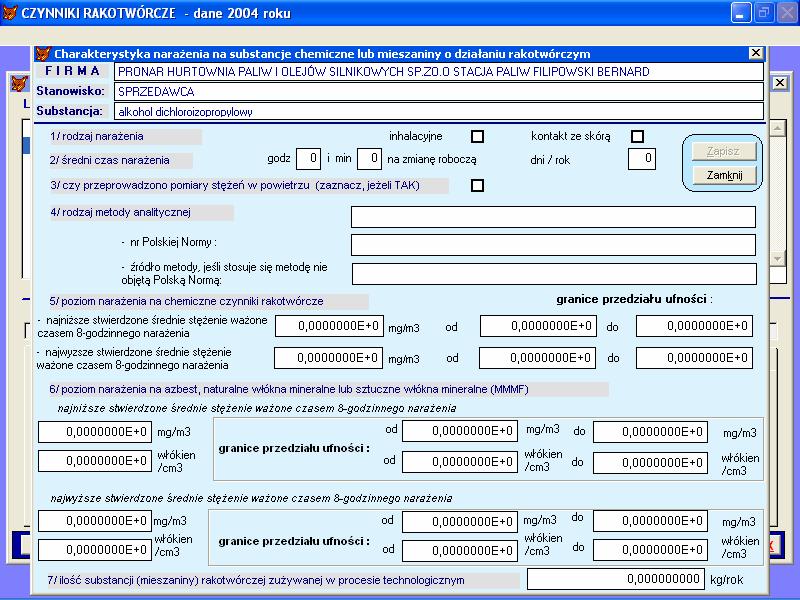The height and width of the screenshot is (600, 800).
Task: Click the Stanowisko field showing SPRZEDAWCA
Action: pos(439,91)
